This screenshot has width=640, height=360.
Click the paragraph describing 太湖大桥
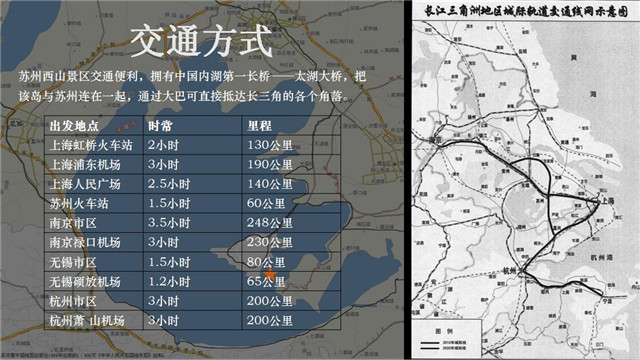(x=192, y=86)
